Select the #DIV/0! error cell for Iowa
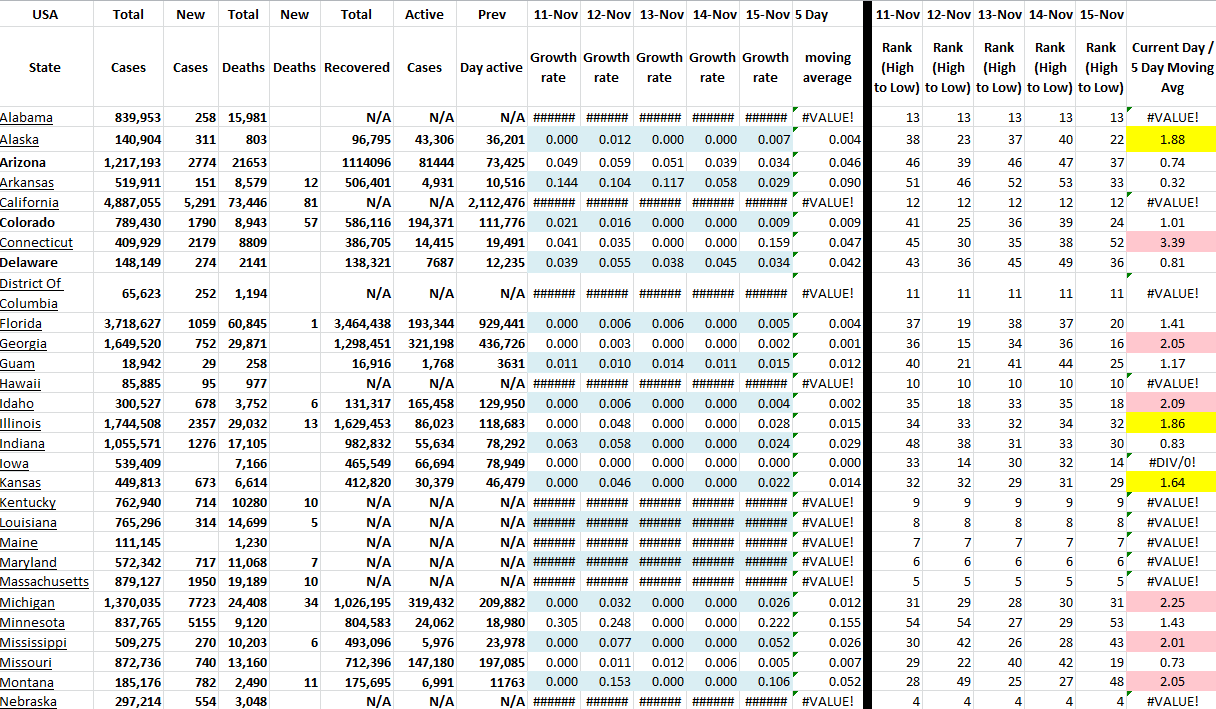Screen dimensions: 1216x709 (x=1171, y=463)
